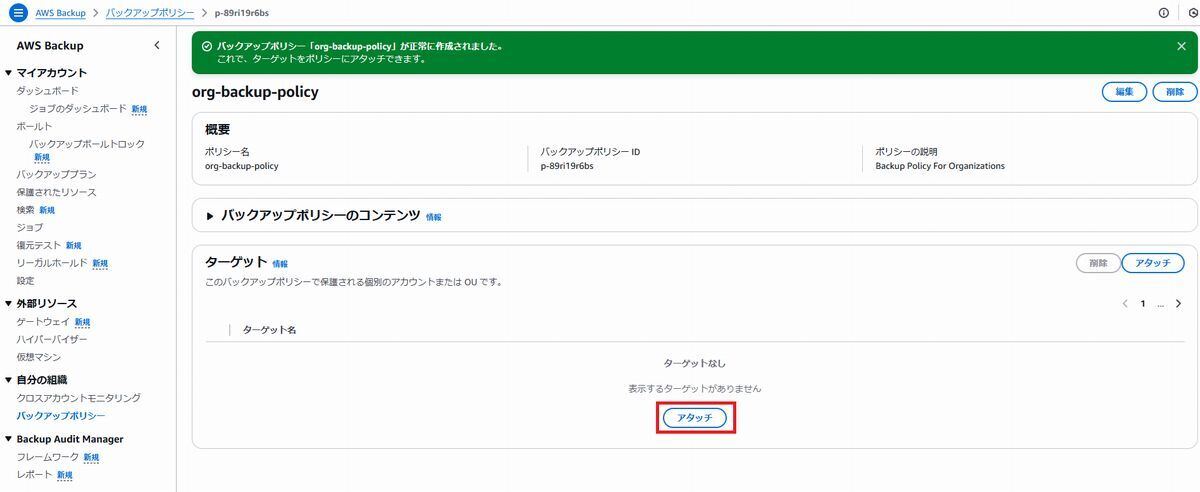Select page 1 in targets pagination
Screen dimensions: 1200x492
[x=1143, y=303]
